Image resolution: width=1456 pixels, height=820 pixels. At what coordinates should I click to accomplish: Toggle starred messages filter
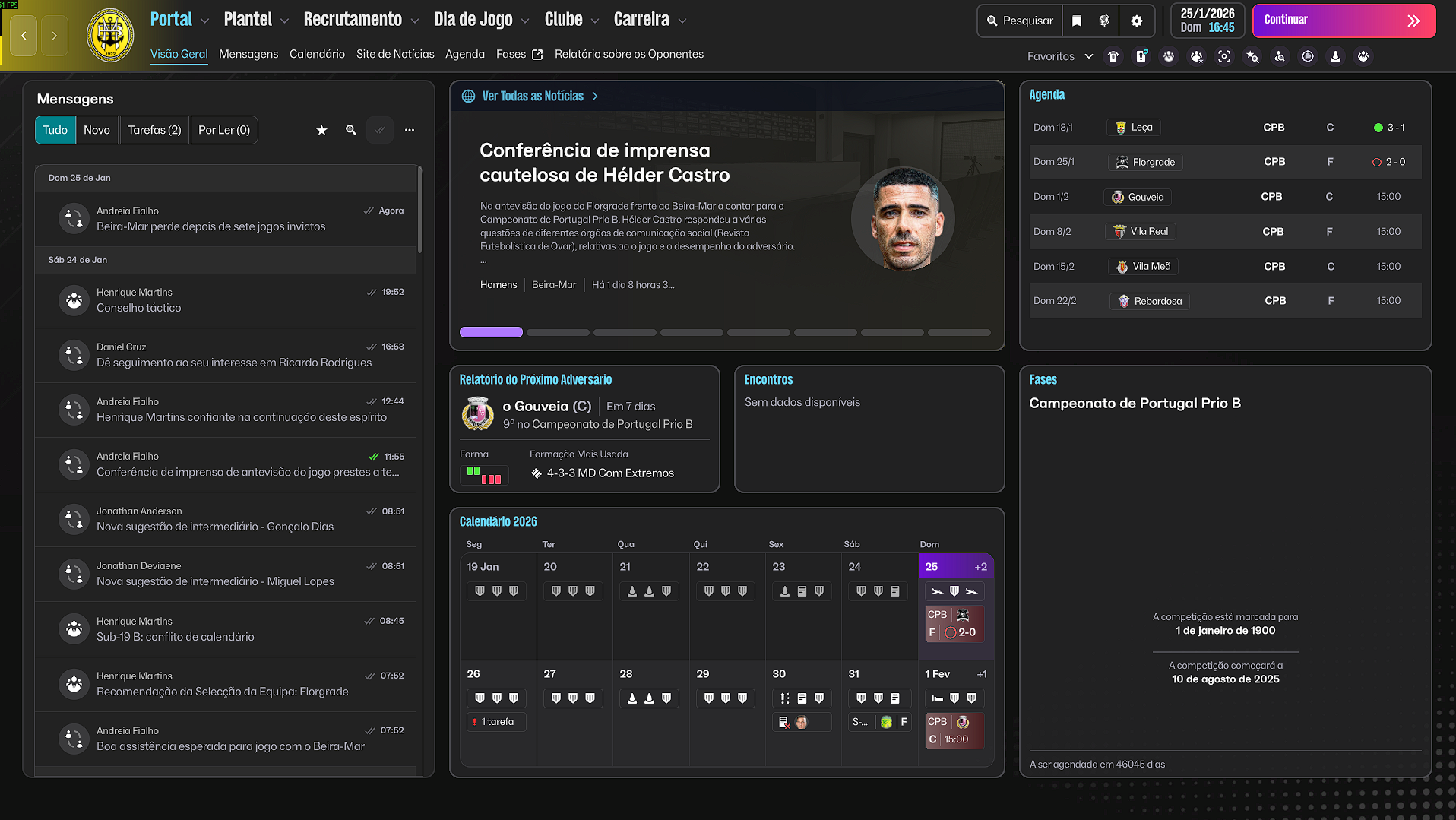point(321,130)
